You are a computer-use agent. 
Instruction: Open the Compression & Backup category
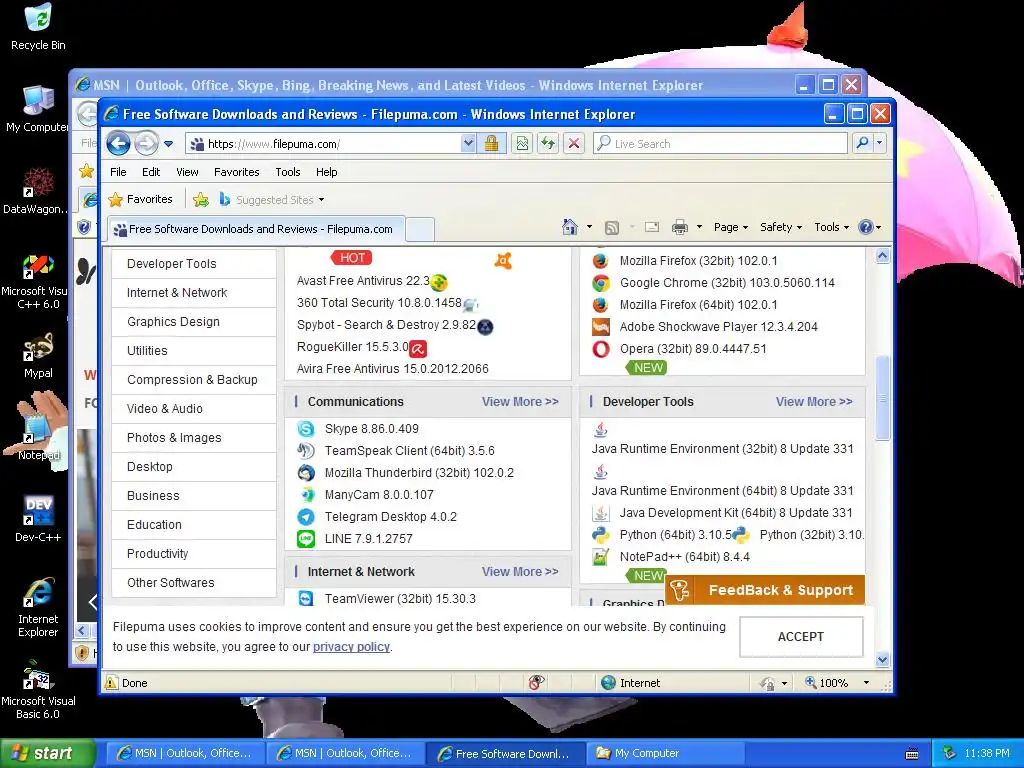pos(194,379)
